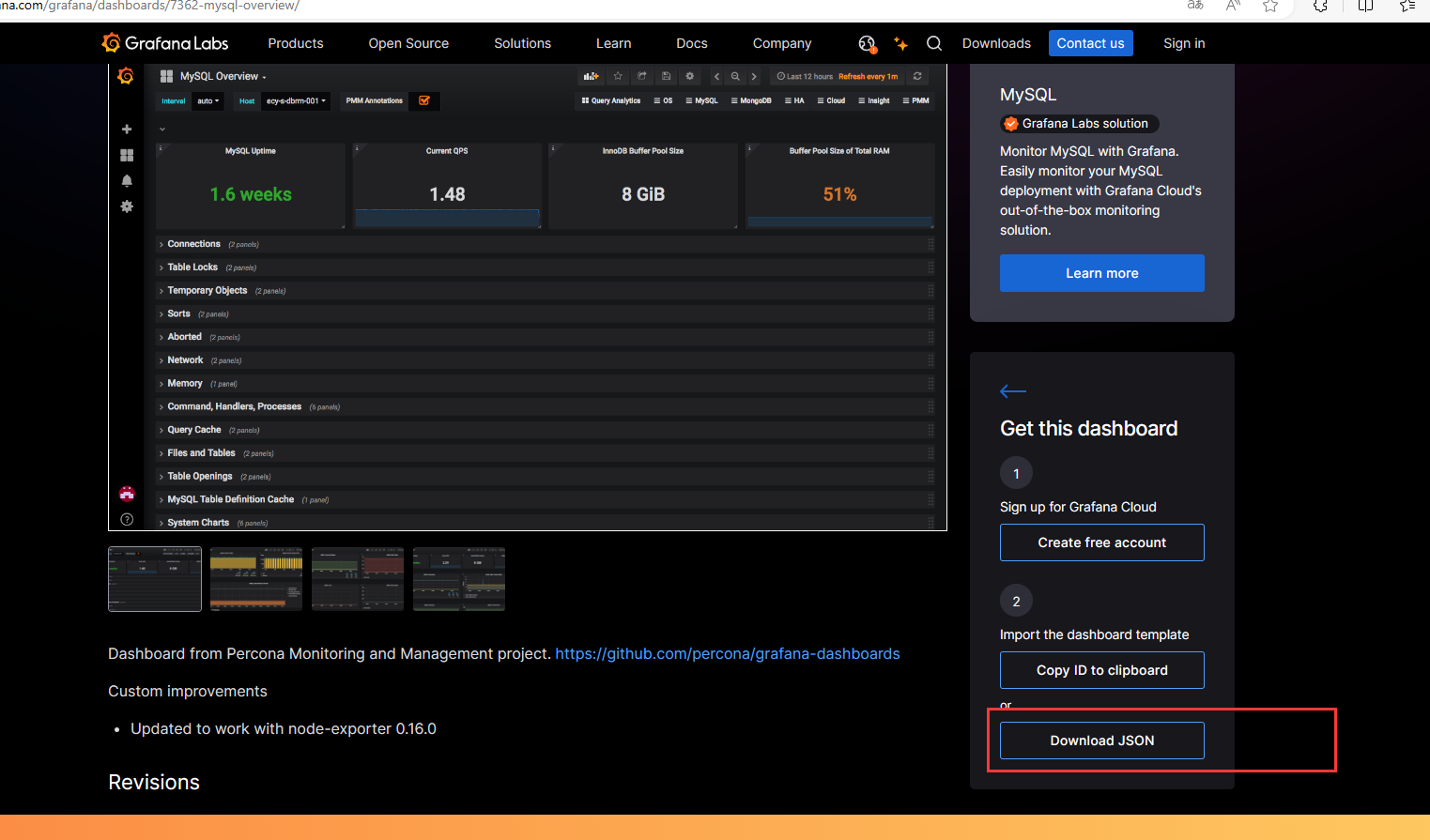The width and height of the screenshot is (1430, 840).
Task: Click the plus create icon in dashboard sidebar
Action: tap(127, 129)
